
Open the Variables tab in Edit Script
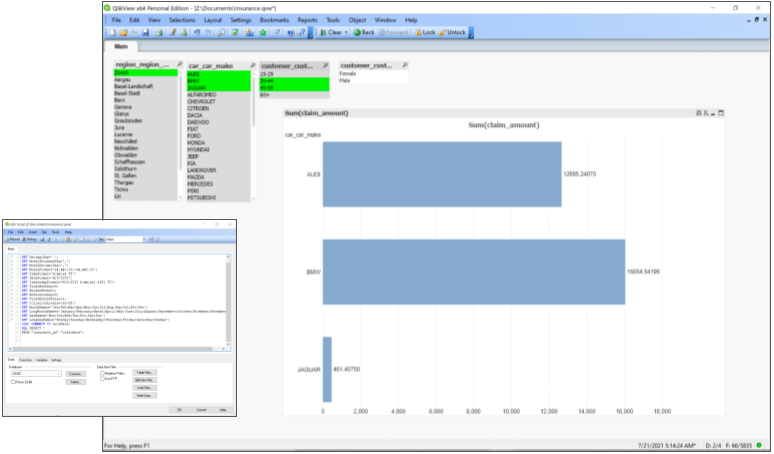[x=41, y=360]
